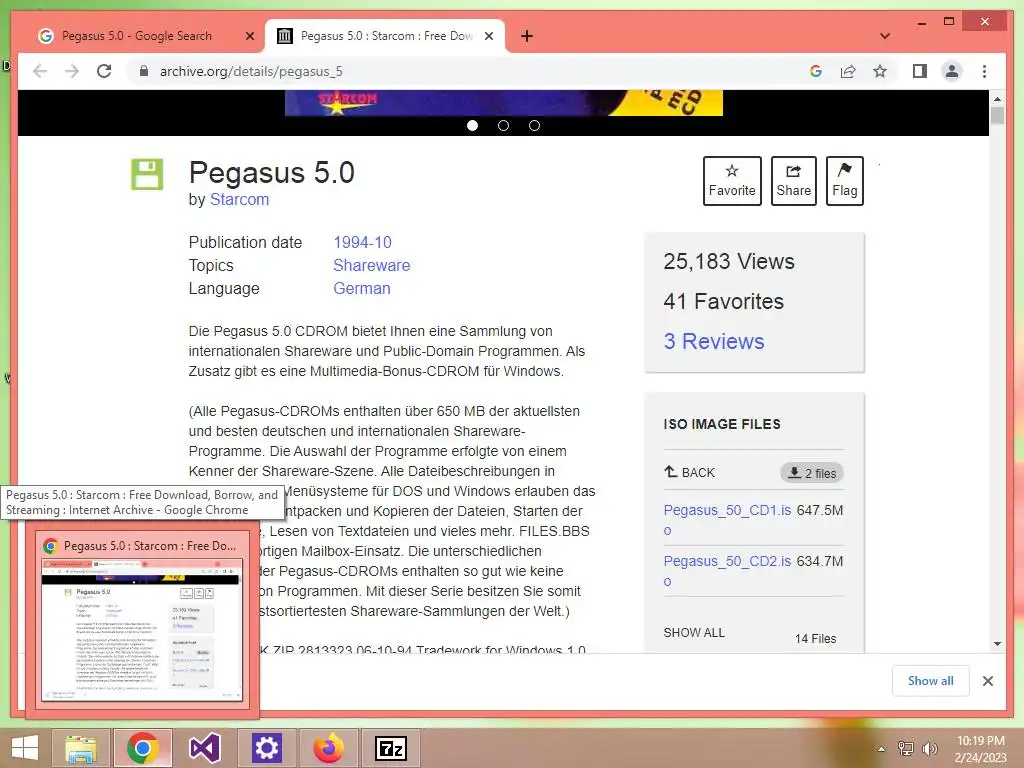Click the 14 Files count text
This screenshot has width=1024, height=768.
pos(815,639)
